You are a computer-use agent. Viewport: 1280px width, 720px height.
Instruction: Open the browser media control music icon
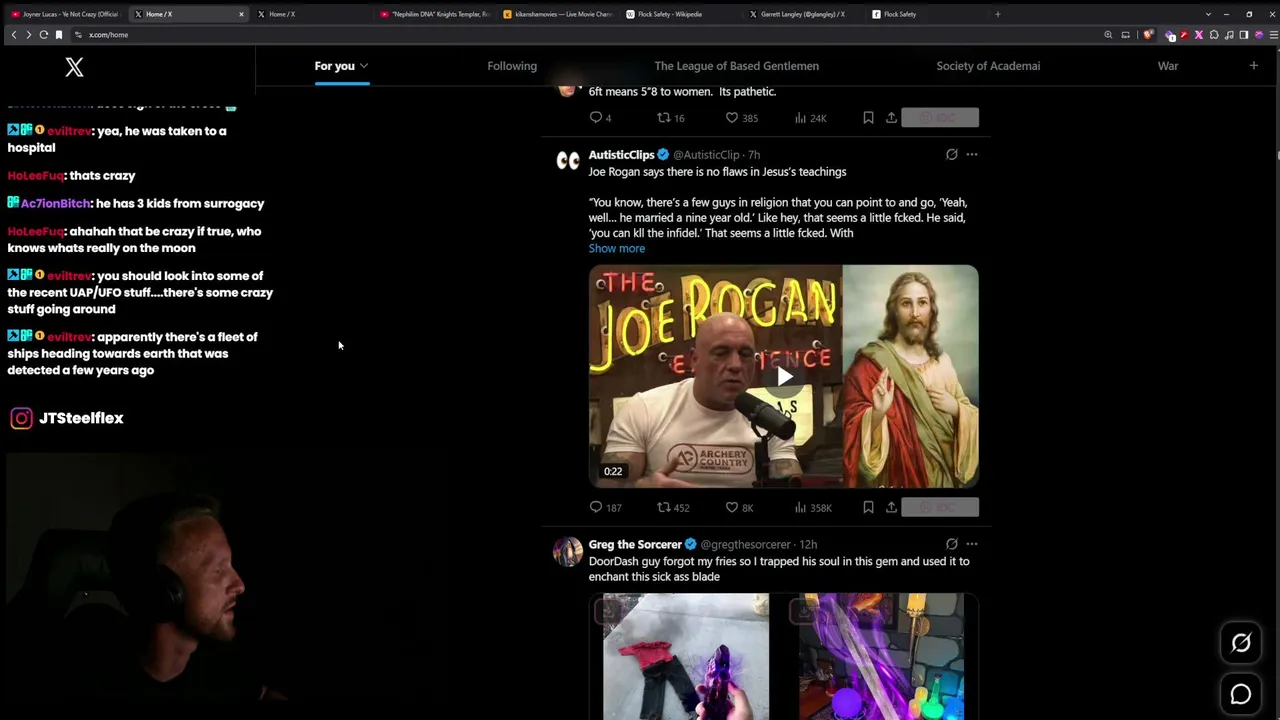pyautogui.click(x=1229, y=35)
